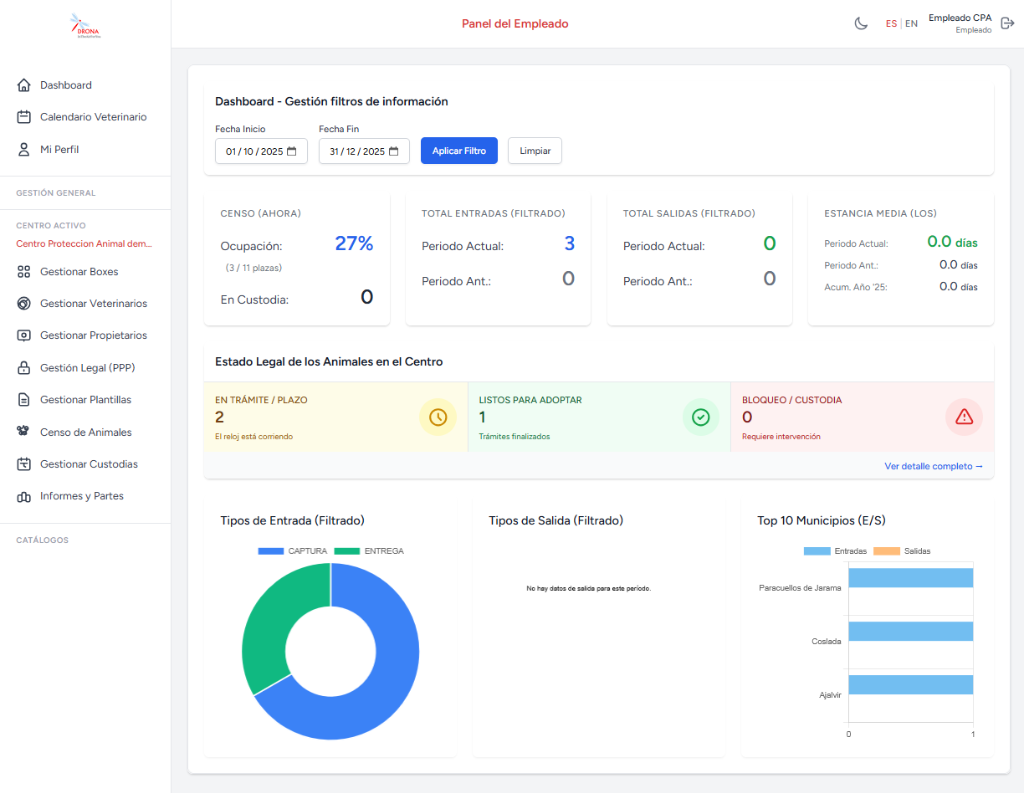Click the active center name link

tap(84, 244)
